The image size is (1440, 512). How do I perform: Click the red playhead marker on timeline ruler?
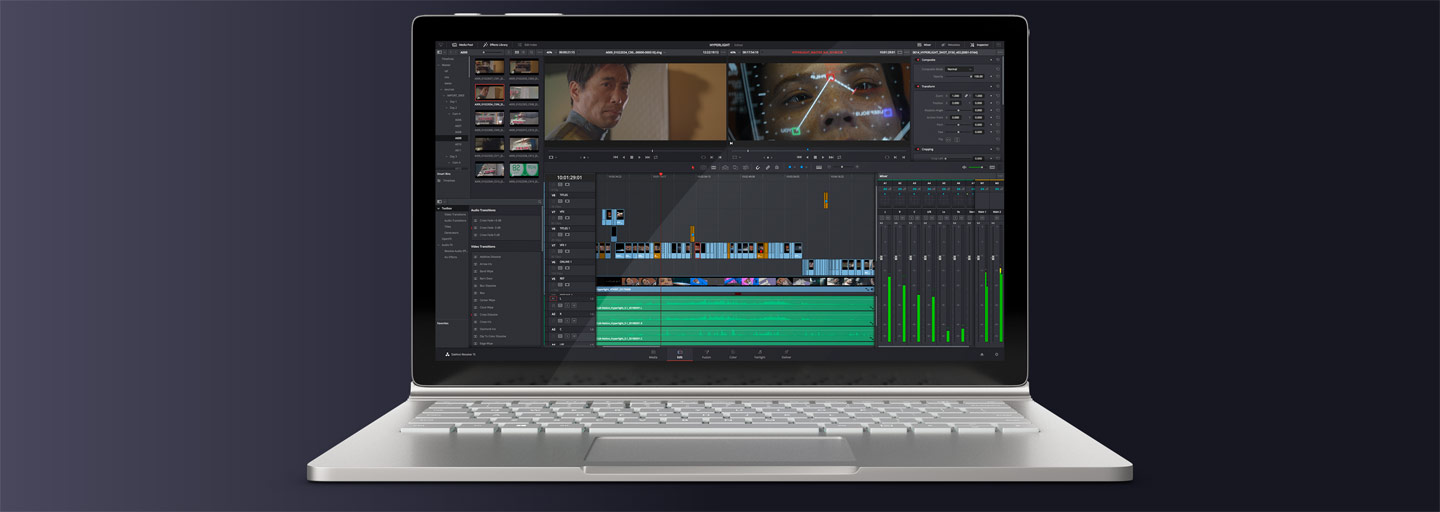pos(661,175)
